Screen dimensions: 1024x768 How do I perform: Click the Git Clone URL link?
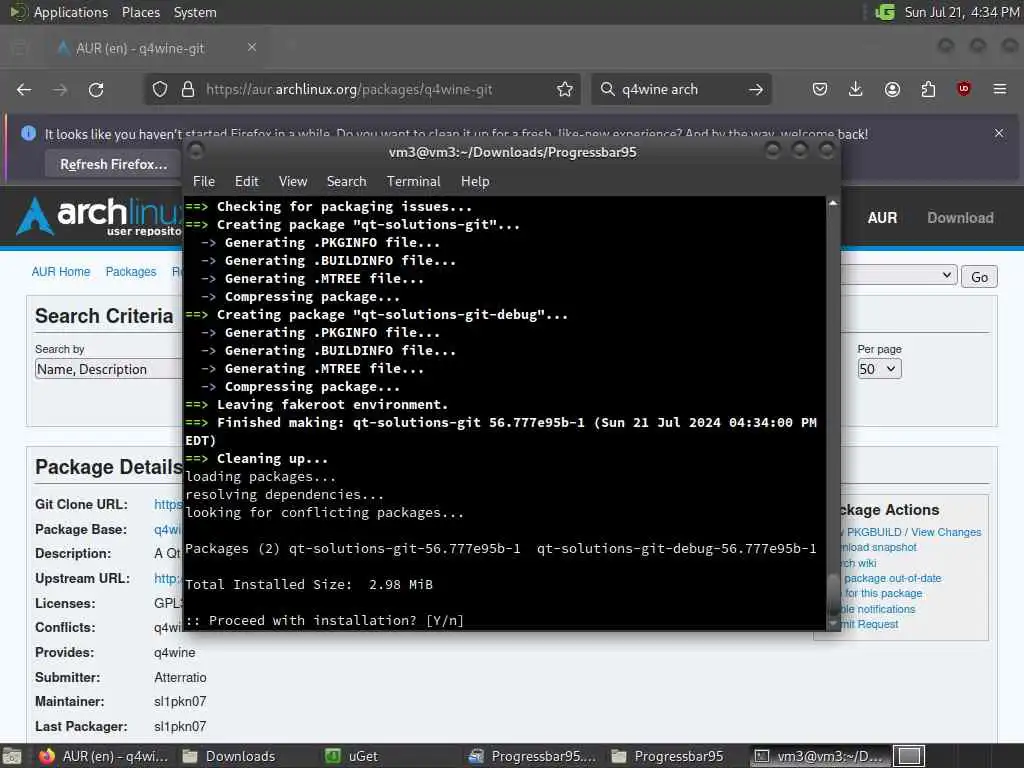[x=168, y=504]
